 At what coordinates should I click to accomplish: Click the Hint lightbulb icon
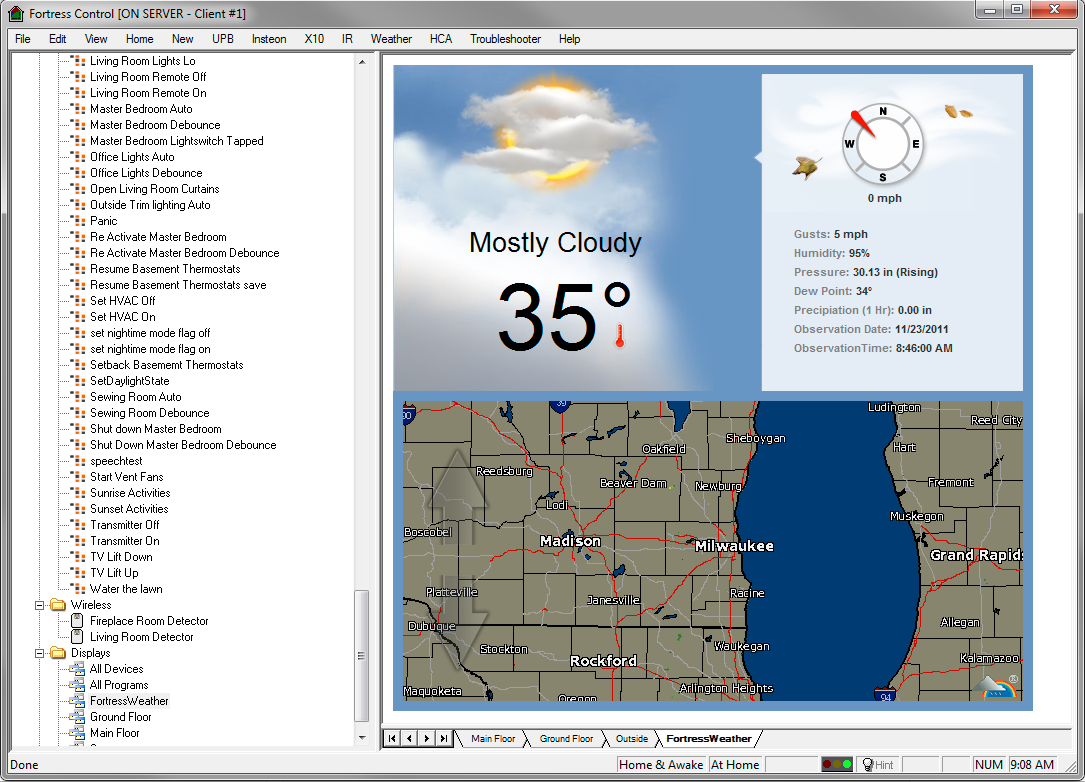pos(866,764)
